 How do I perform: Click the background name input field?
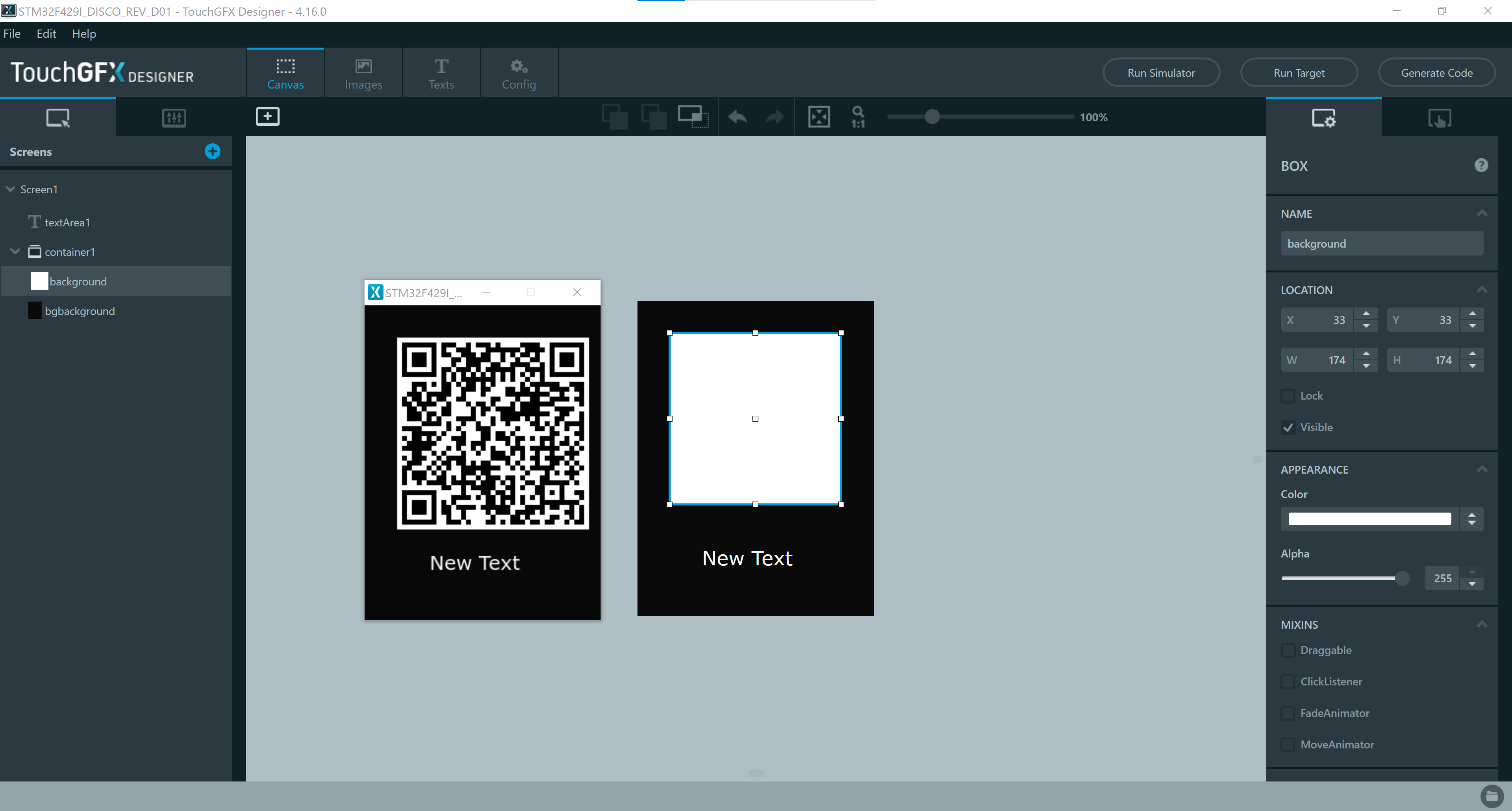(x=1382, y=244)
